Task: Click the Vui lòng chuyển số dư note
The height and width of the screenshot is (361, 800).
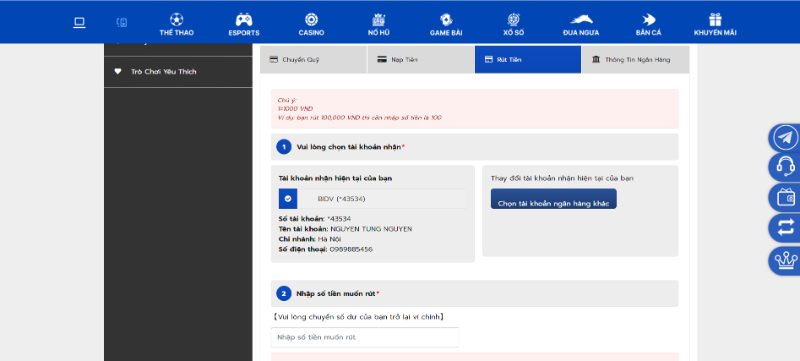Action: point(359,317)
